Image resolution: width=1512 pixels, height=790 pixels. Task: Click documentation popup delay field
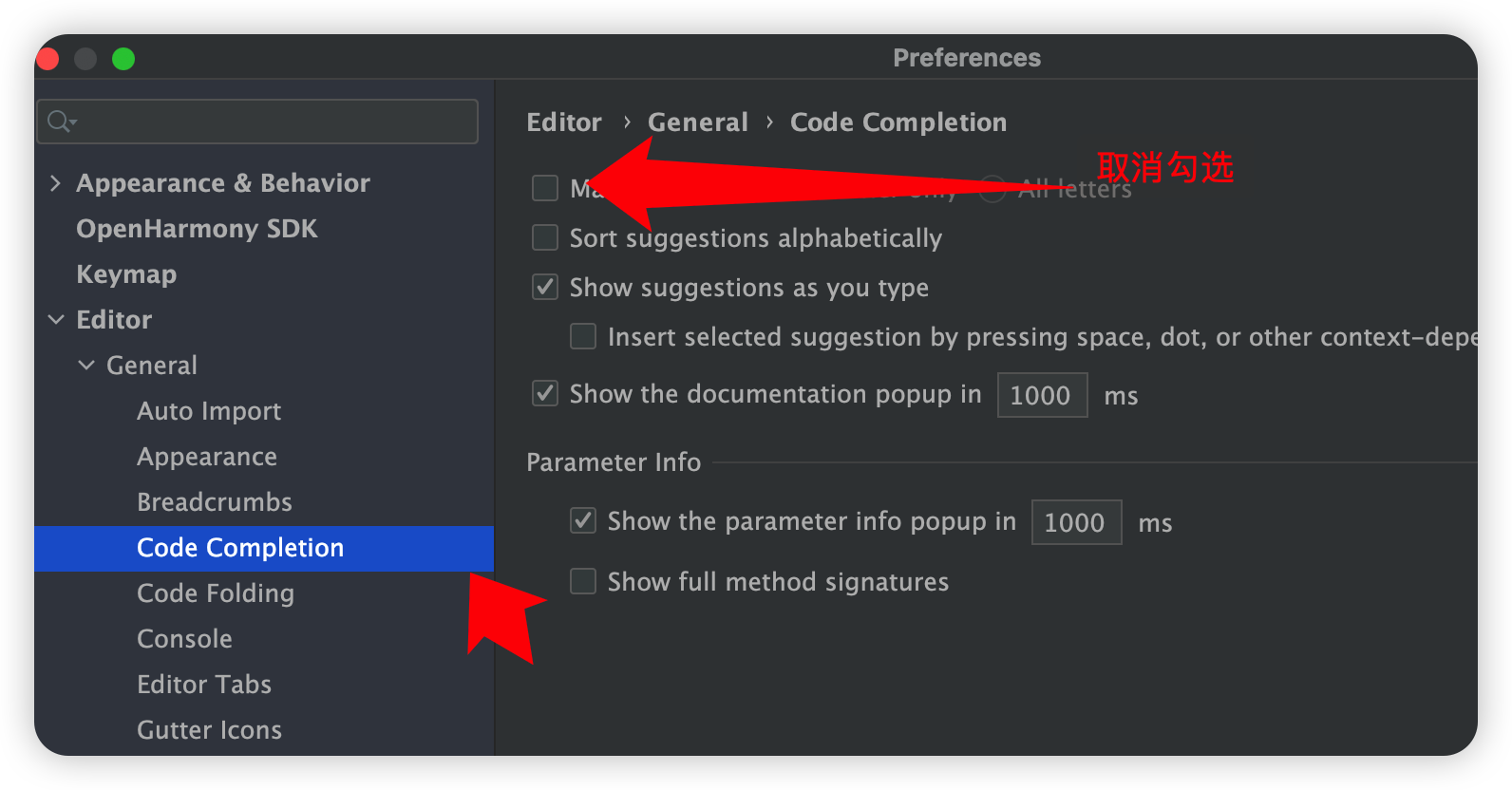(1041, 395)
